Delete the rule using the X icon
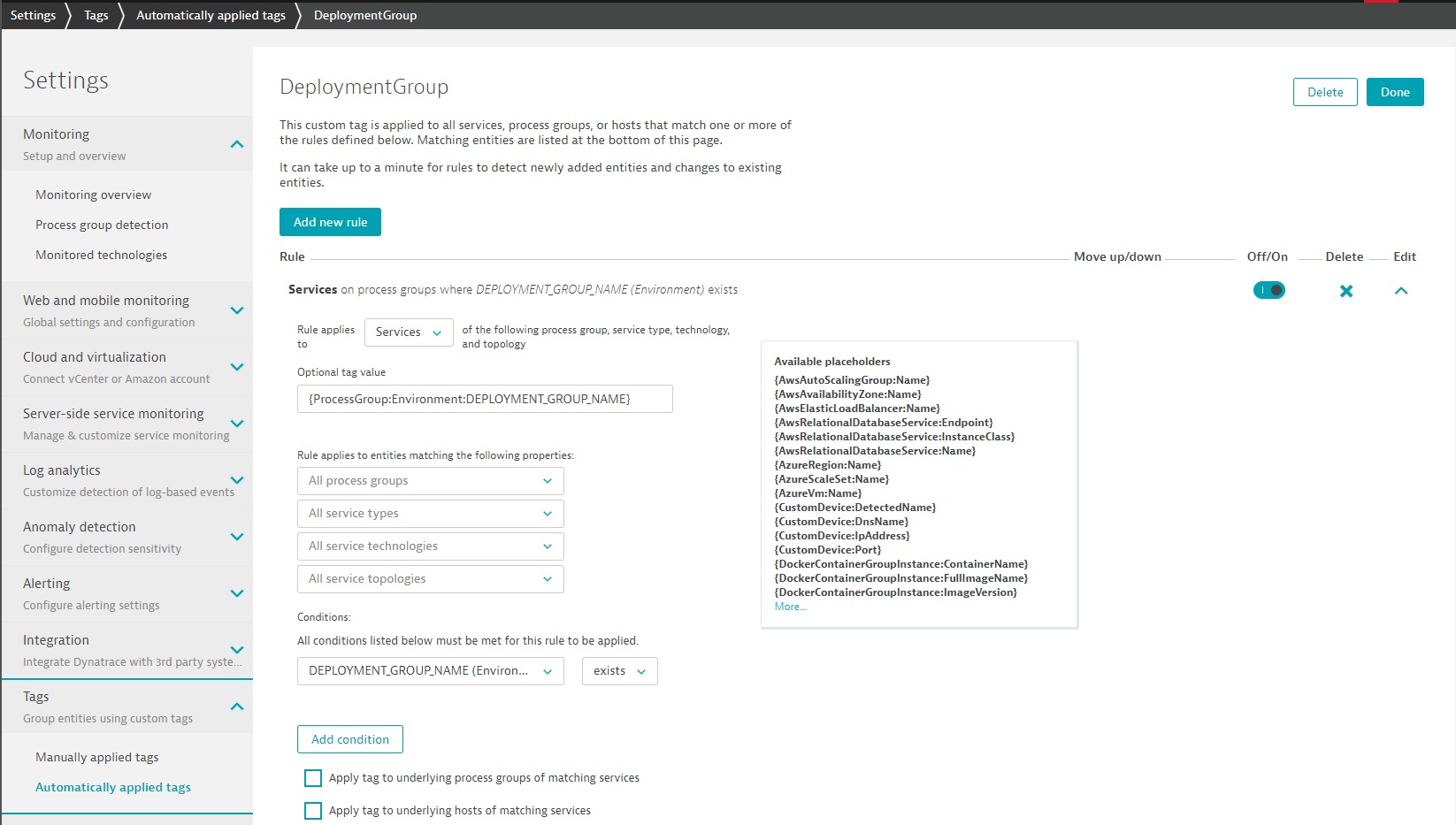The image size is (1456, 825). (1345, 291)
